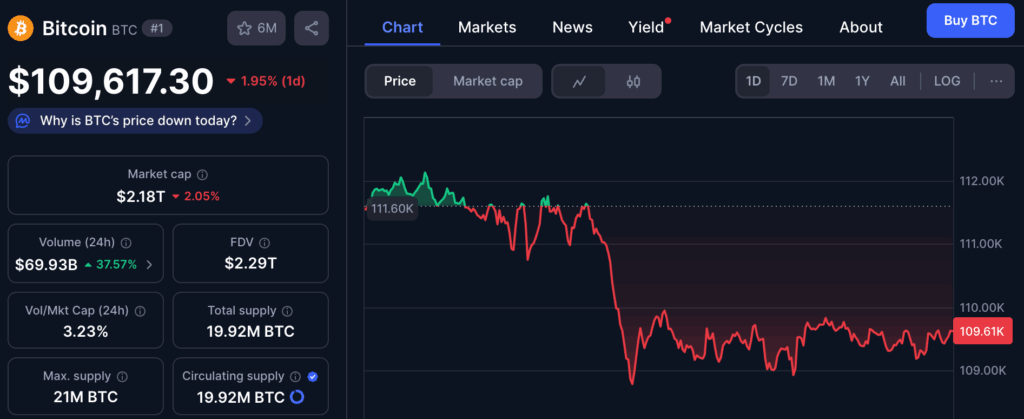1024x419 pixels.
Task: Open the Markets tab
Action: [x=487, y=27]
